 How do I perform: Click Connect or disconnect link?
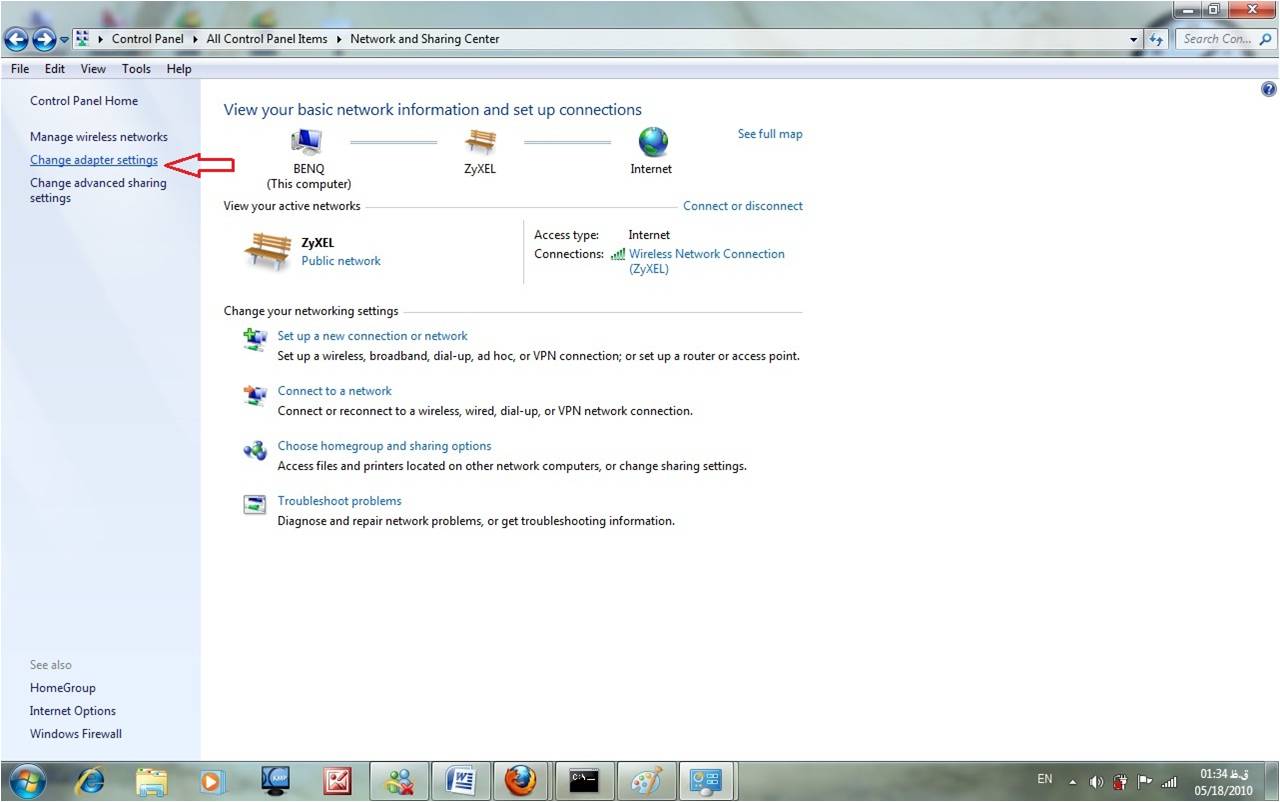click(743, 206)
